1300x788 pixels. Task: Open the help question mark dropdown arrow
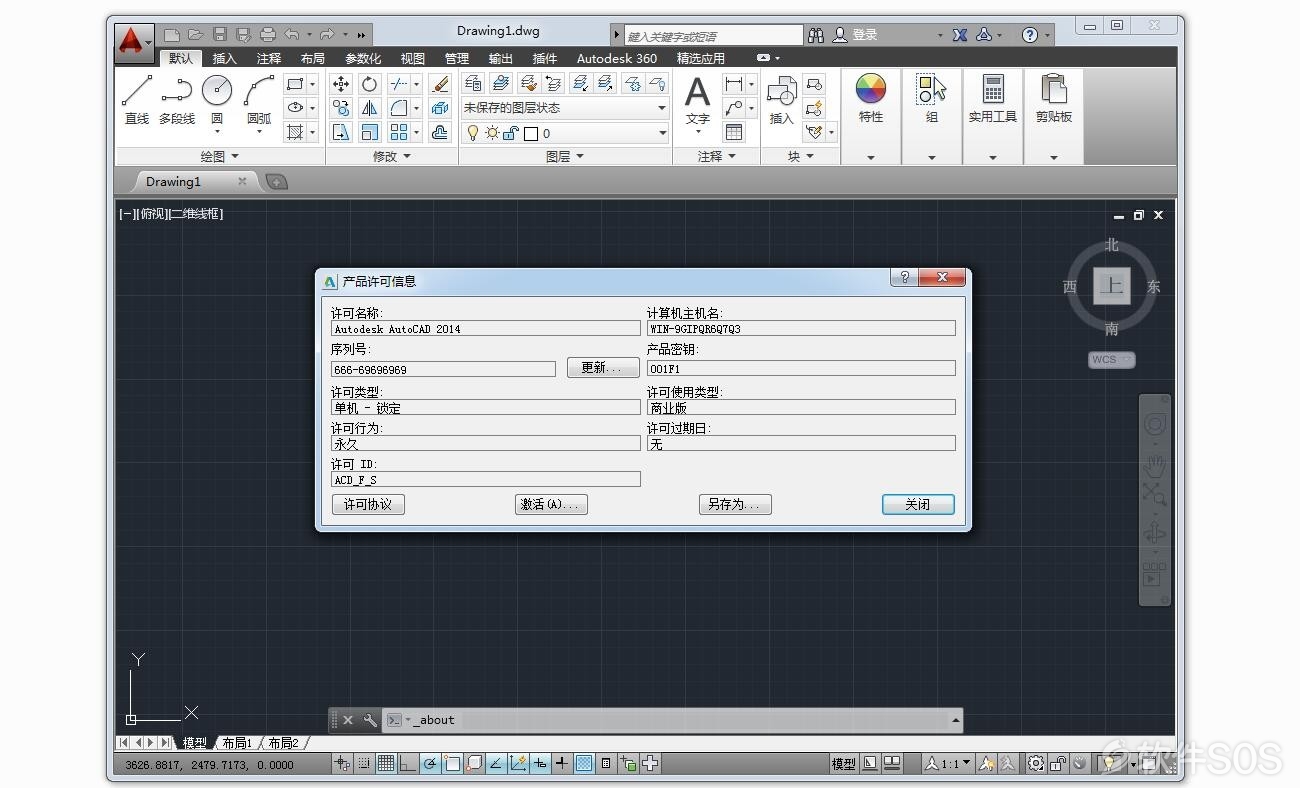coord(1047,35)
